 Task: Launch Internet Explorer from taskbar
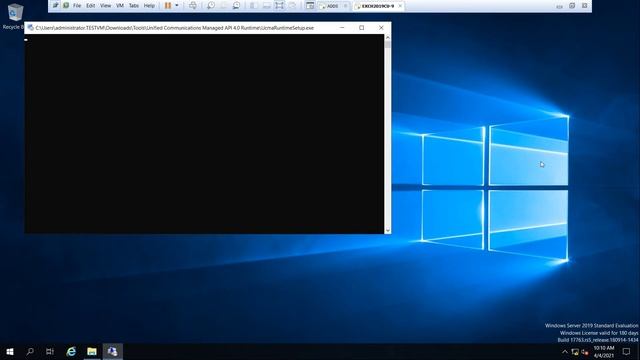pos(71,351)
